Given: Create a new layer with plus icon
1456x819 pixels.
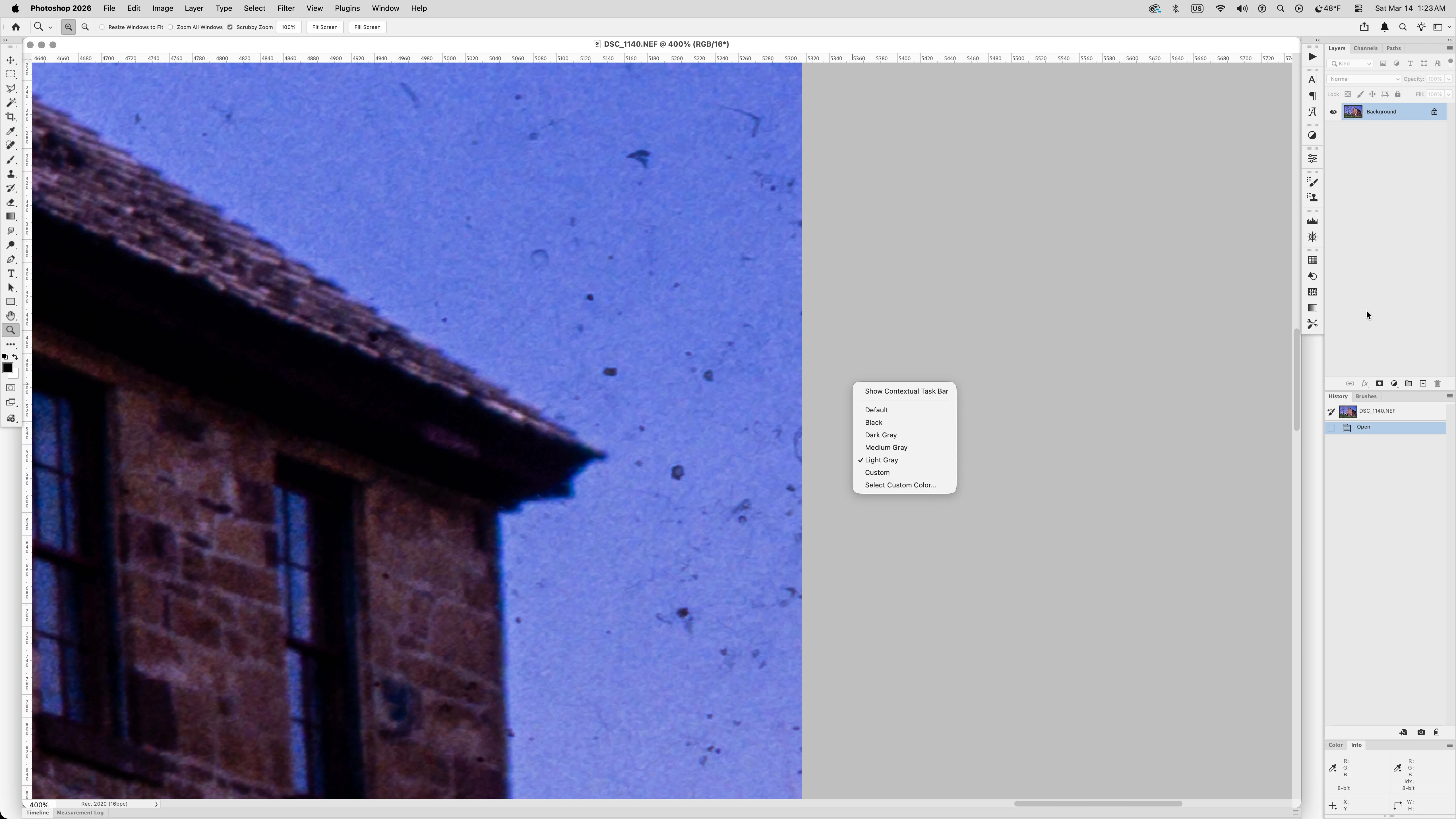Looking at the screenshot, I should pos(1423,384).
